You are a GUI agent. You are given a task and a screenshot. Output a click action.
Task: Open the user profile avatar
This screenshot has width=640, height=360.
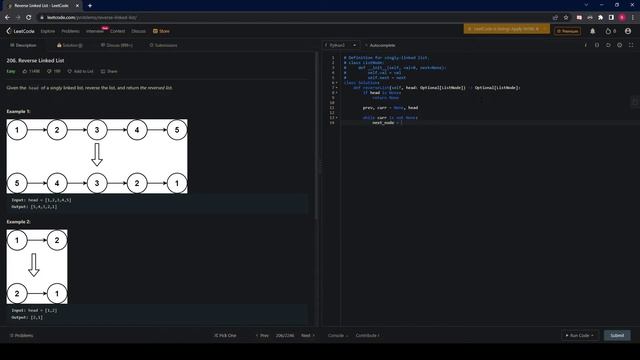click(x=628, y=31)
